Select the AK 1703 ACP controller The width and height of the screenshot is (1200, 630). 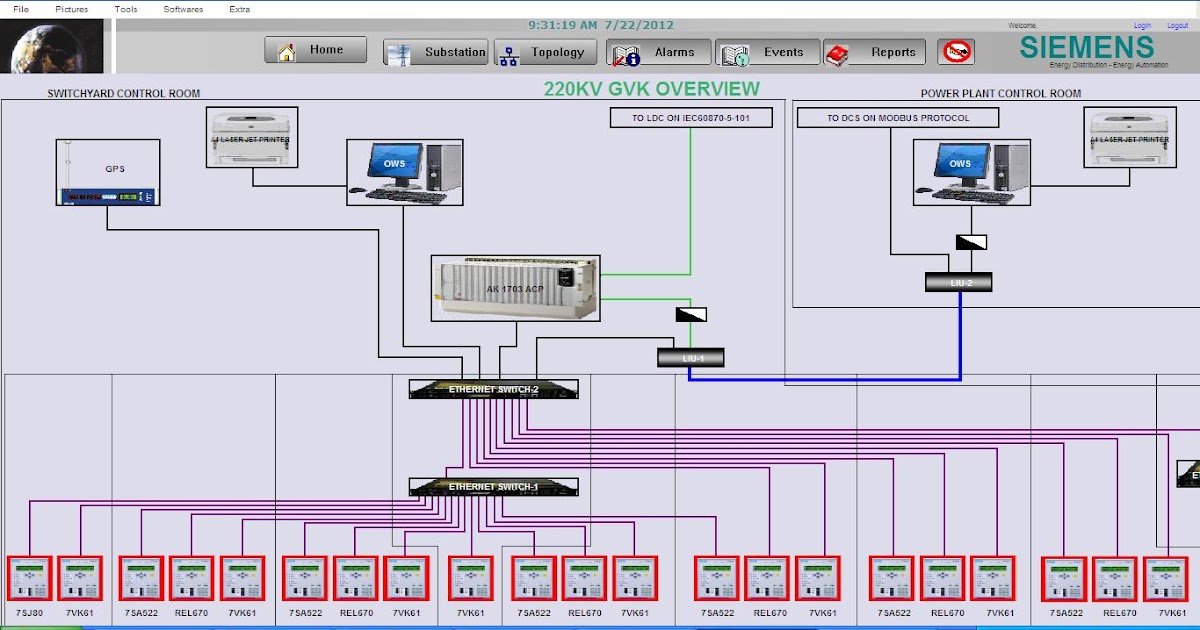pos(515,288)
